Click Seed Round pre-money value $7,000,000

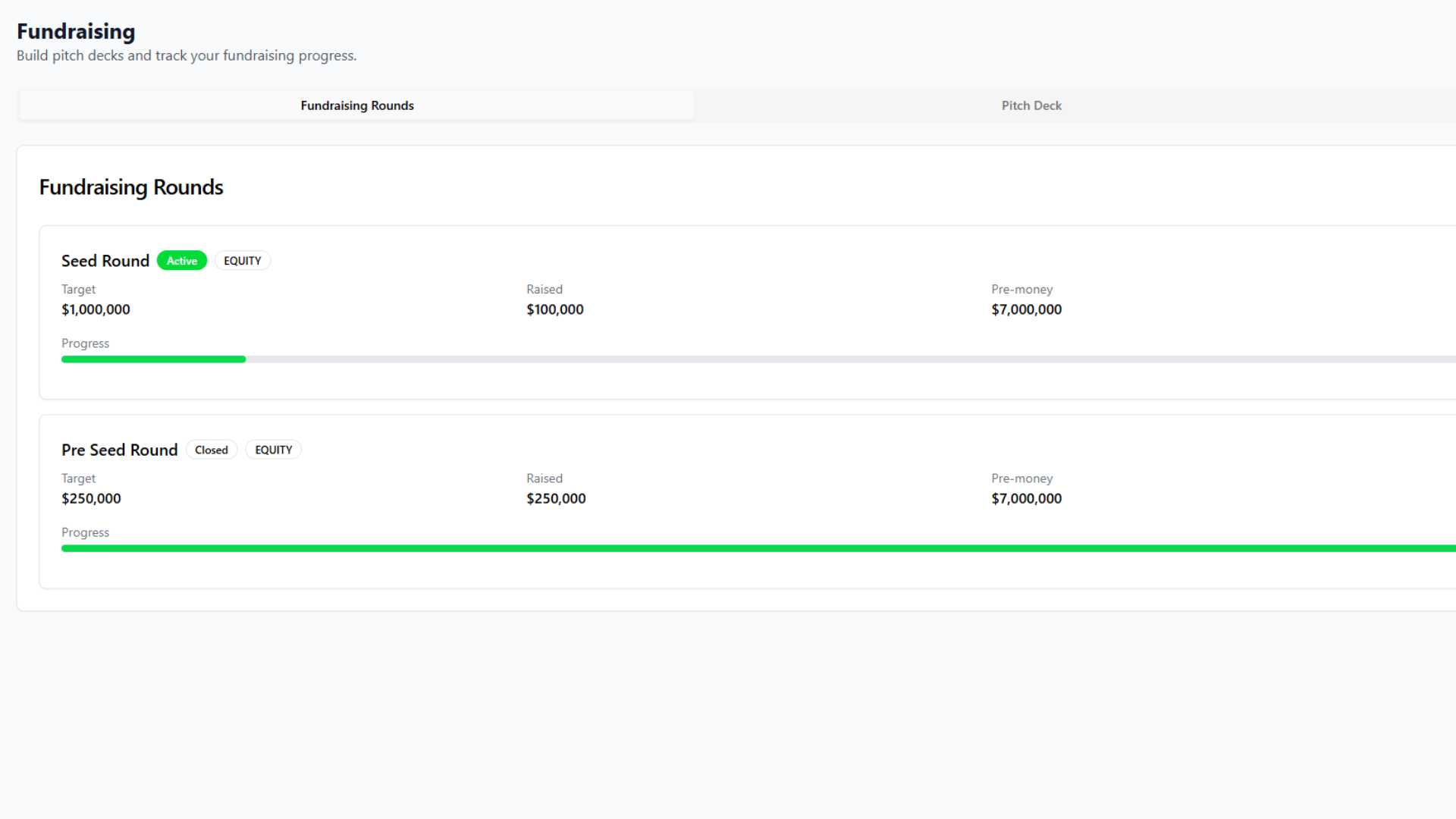click(1026, 309)
